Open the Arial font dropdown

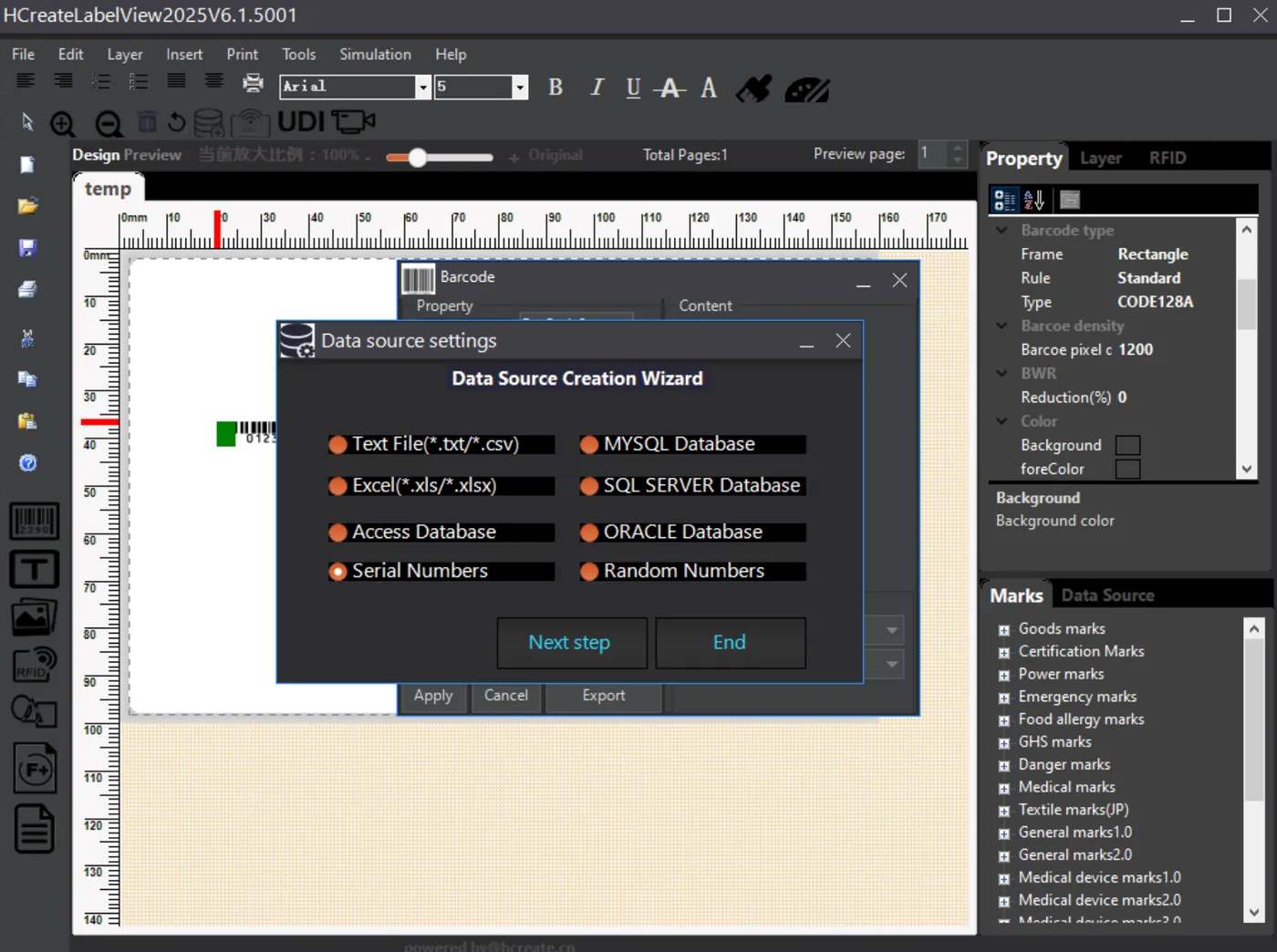pyautogui.click(x=422, y=87)
